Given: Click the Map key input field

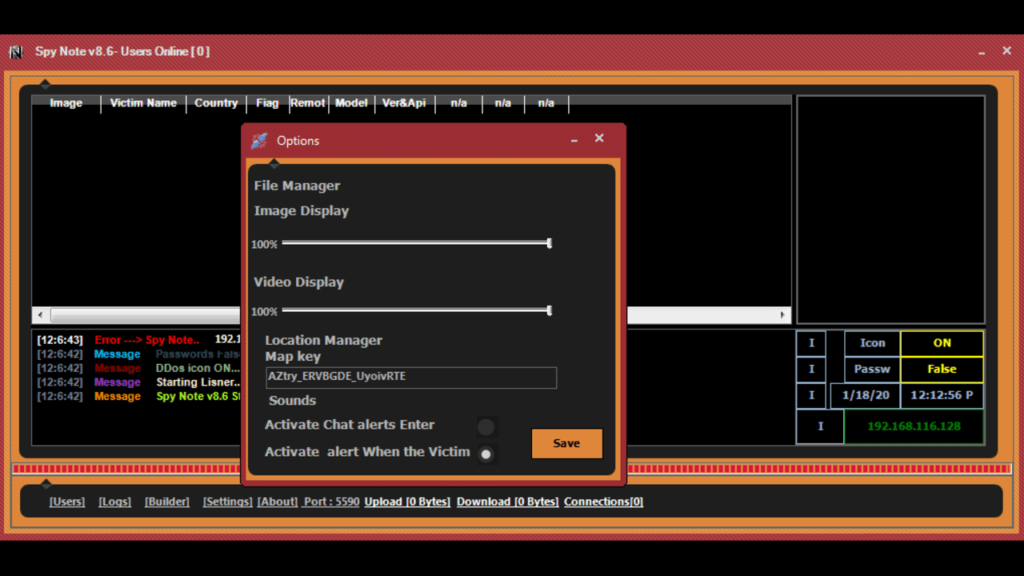Looking at the screenshot, I should [411, 377].
